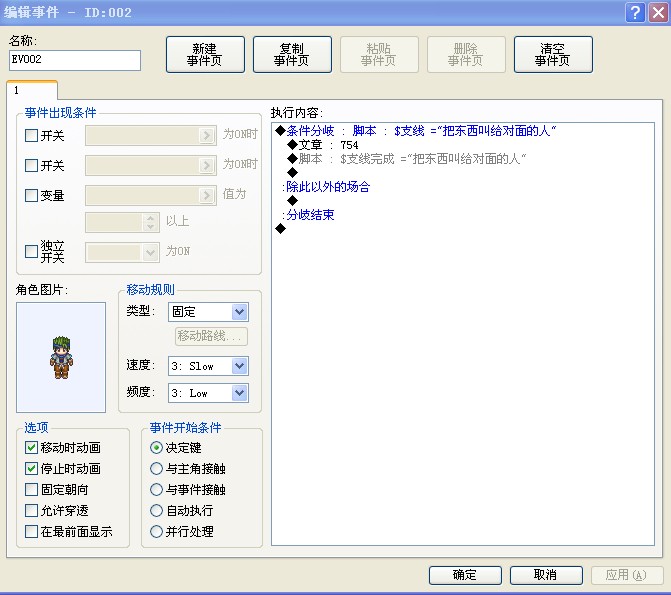Close the event editor dialog
The height and width of the screenshot is (595, 671).
click(658, 12)
